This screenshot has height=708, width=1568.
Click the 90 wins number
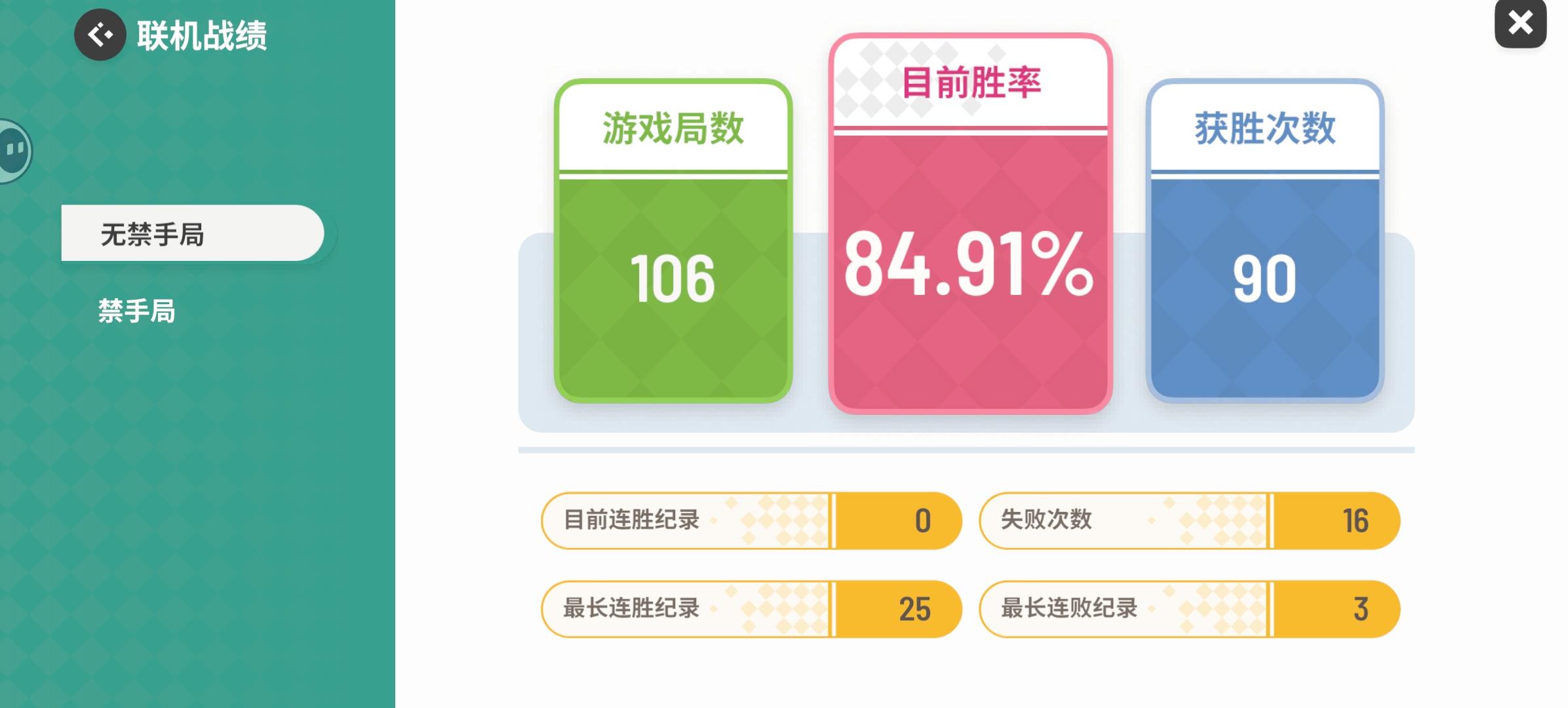[1264, 280]
